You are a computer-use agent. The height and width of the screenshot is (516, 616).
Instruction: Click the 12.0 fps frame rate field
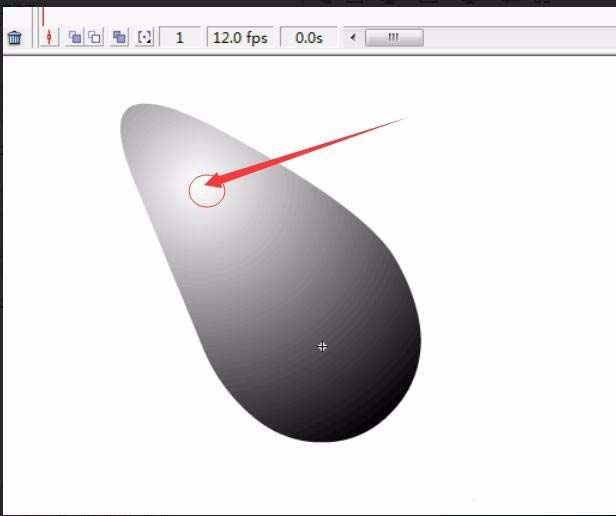click(240, 38)
